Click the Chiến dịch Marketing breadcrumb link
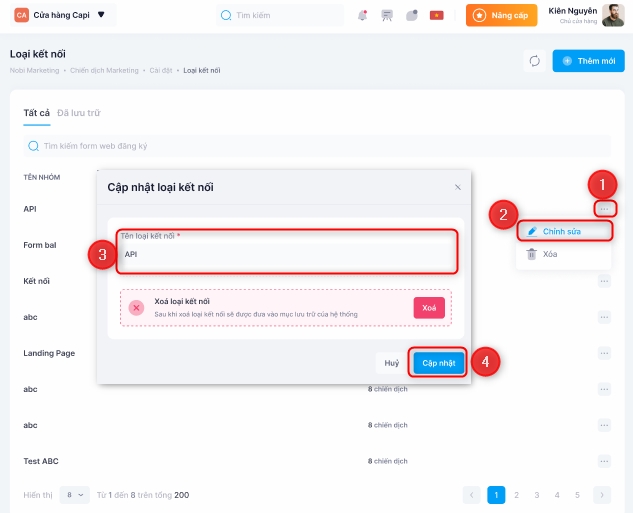The width and height of the screenshot is (633, 513). click(105, 71)
